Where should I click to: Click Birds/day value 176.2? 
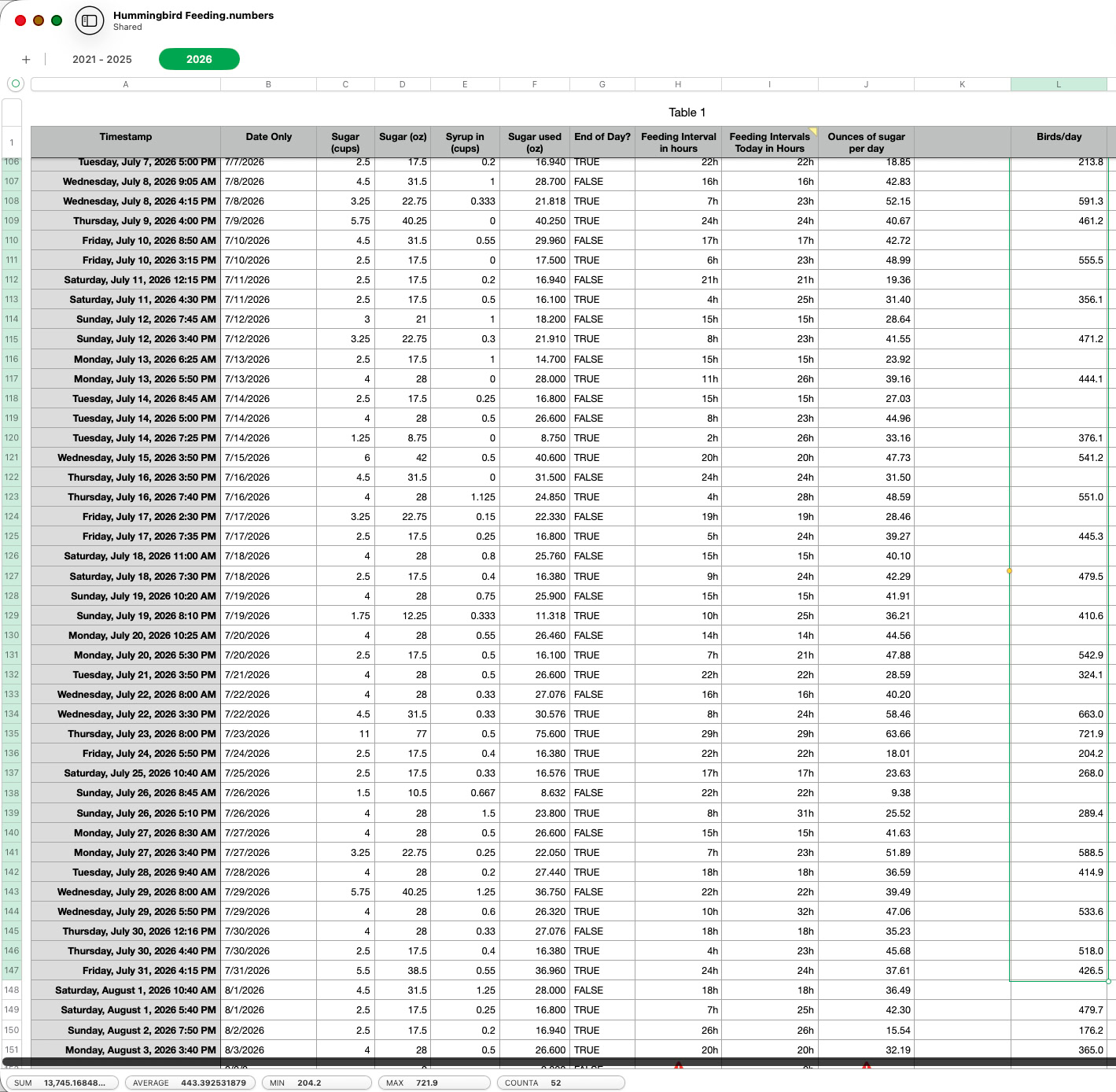[x=1059, y=1030]
